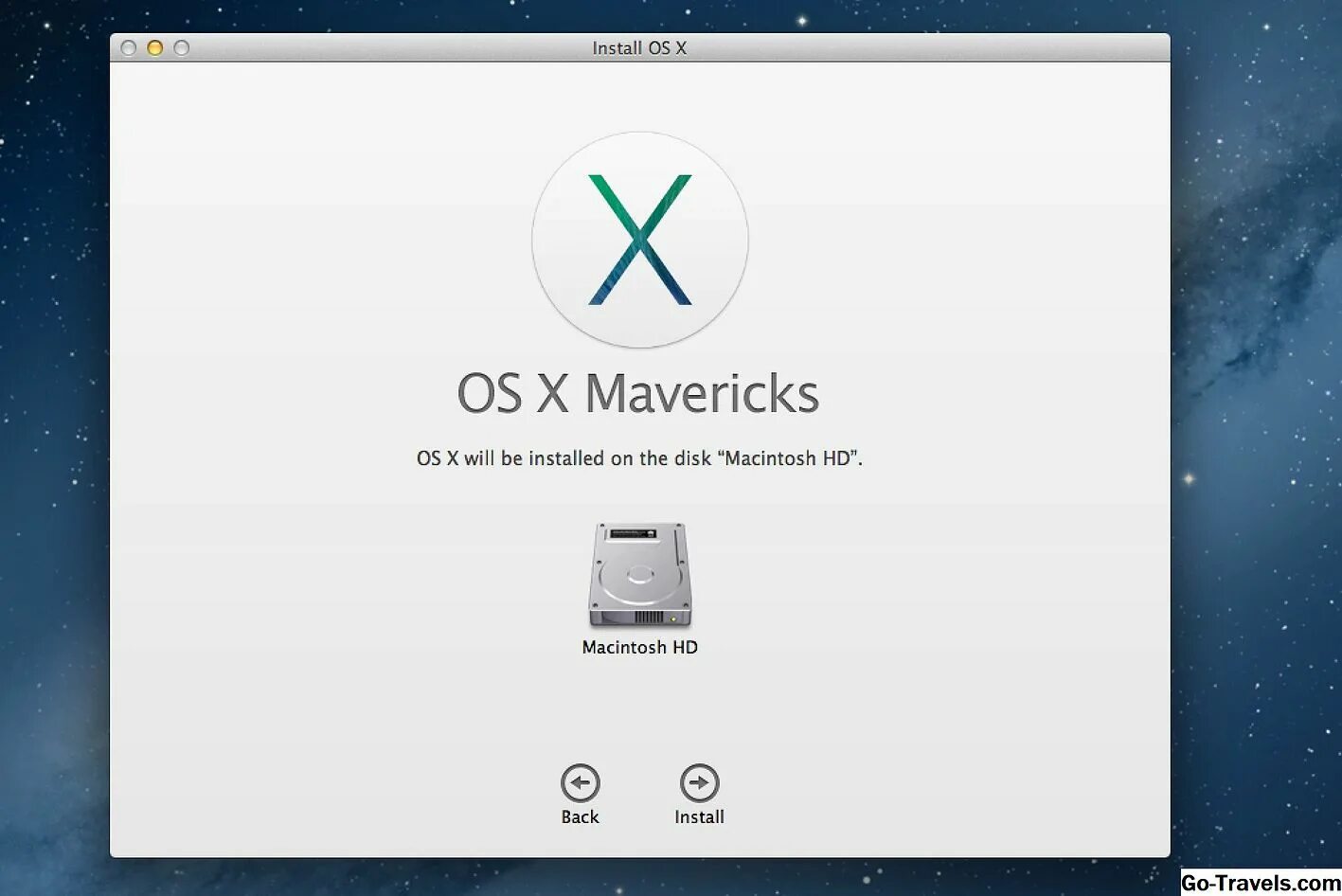Click the Back arrow icon
The image size is (1342, 896).
point(580,783)
